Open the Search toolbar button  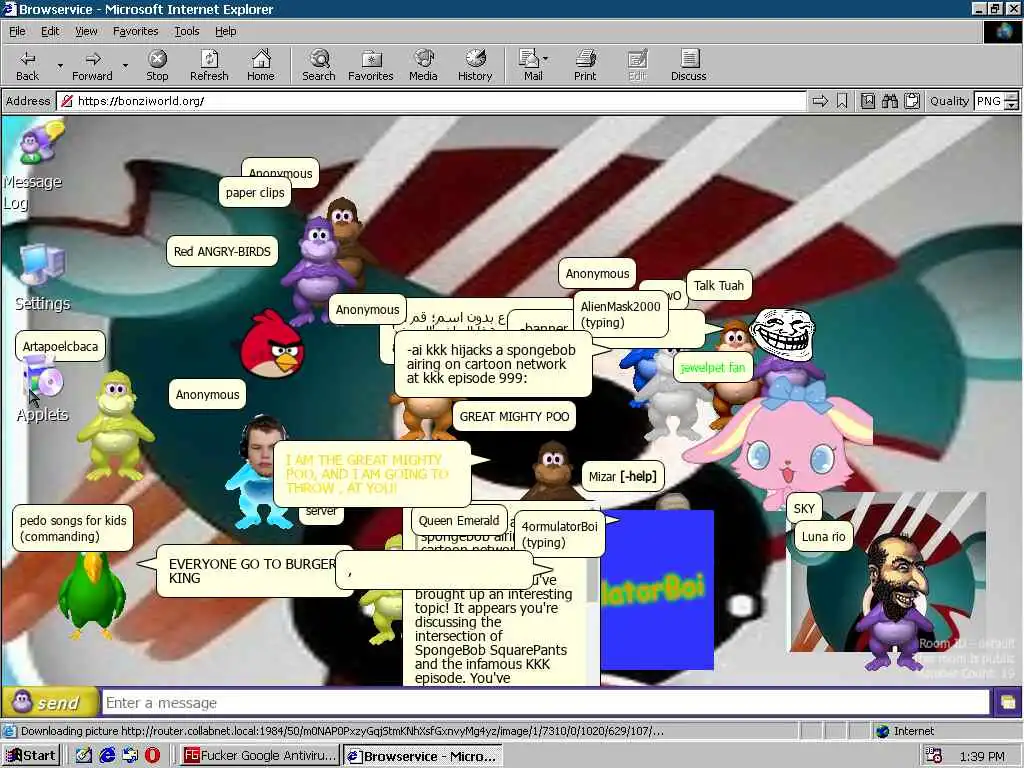click(319, 65)
